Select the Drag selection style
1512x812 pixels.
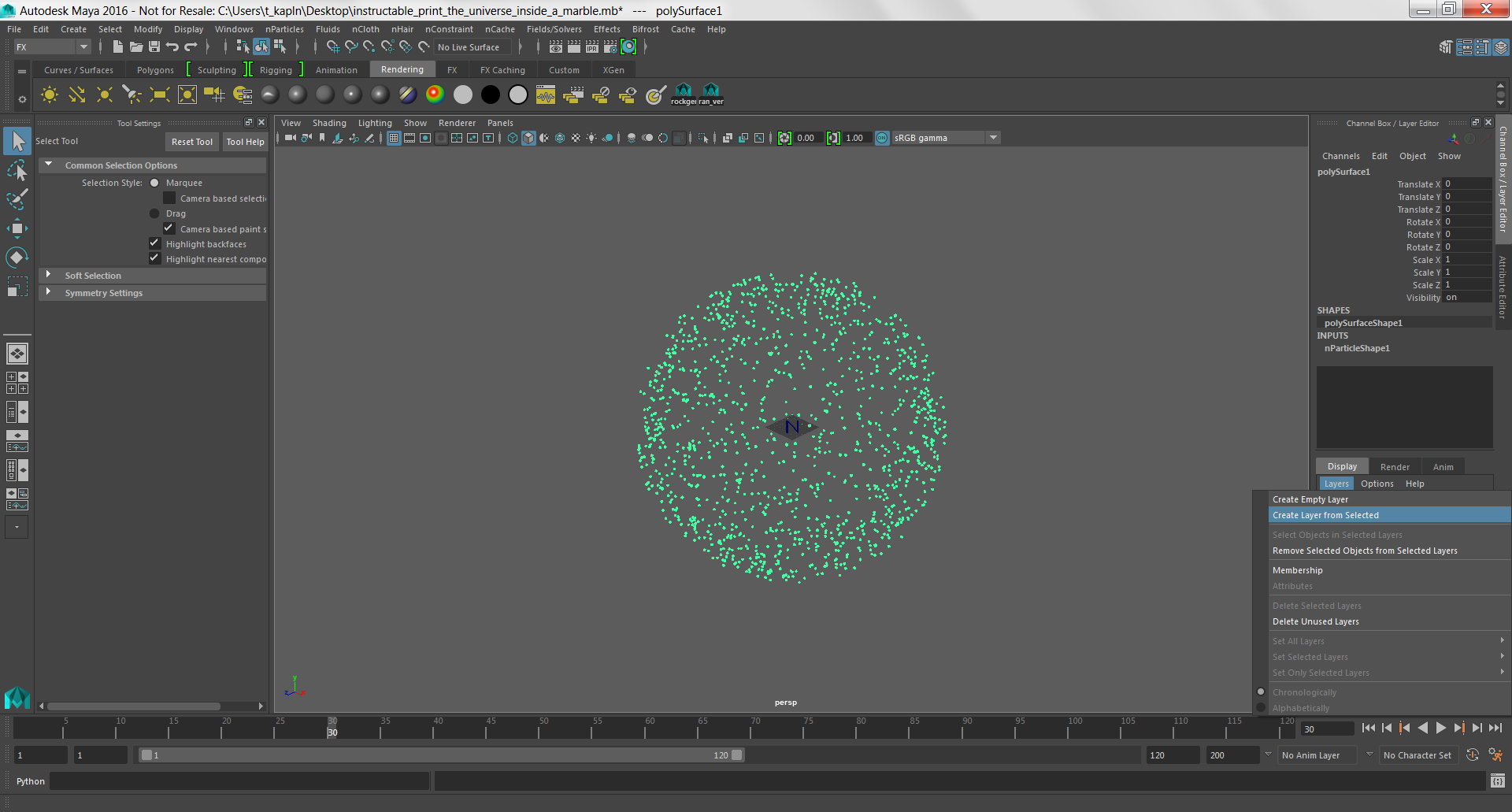(x=154, y=213)
